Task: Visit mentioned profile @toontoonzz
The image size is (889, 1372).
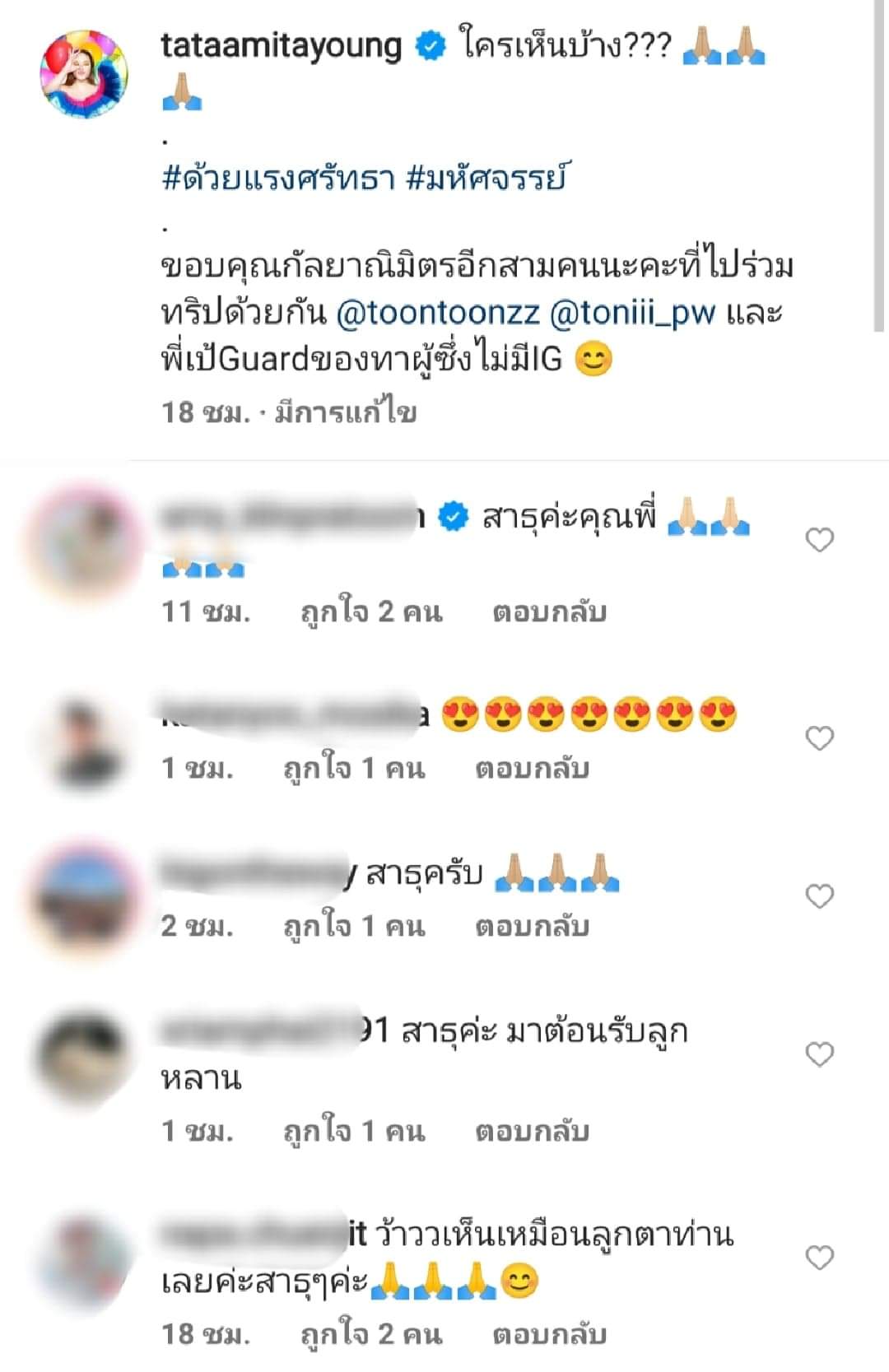Action: point(438,313)
